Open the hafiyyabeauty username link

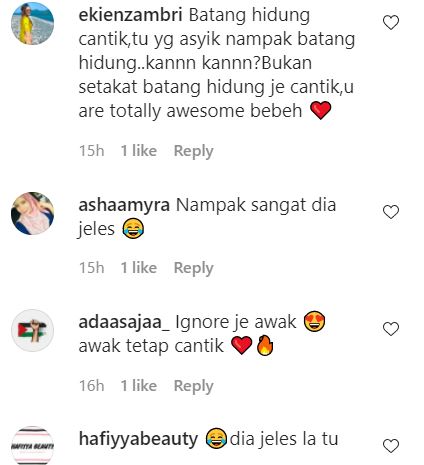138,439
